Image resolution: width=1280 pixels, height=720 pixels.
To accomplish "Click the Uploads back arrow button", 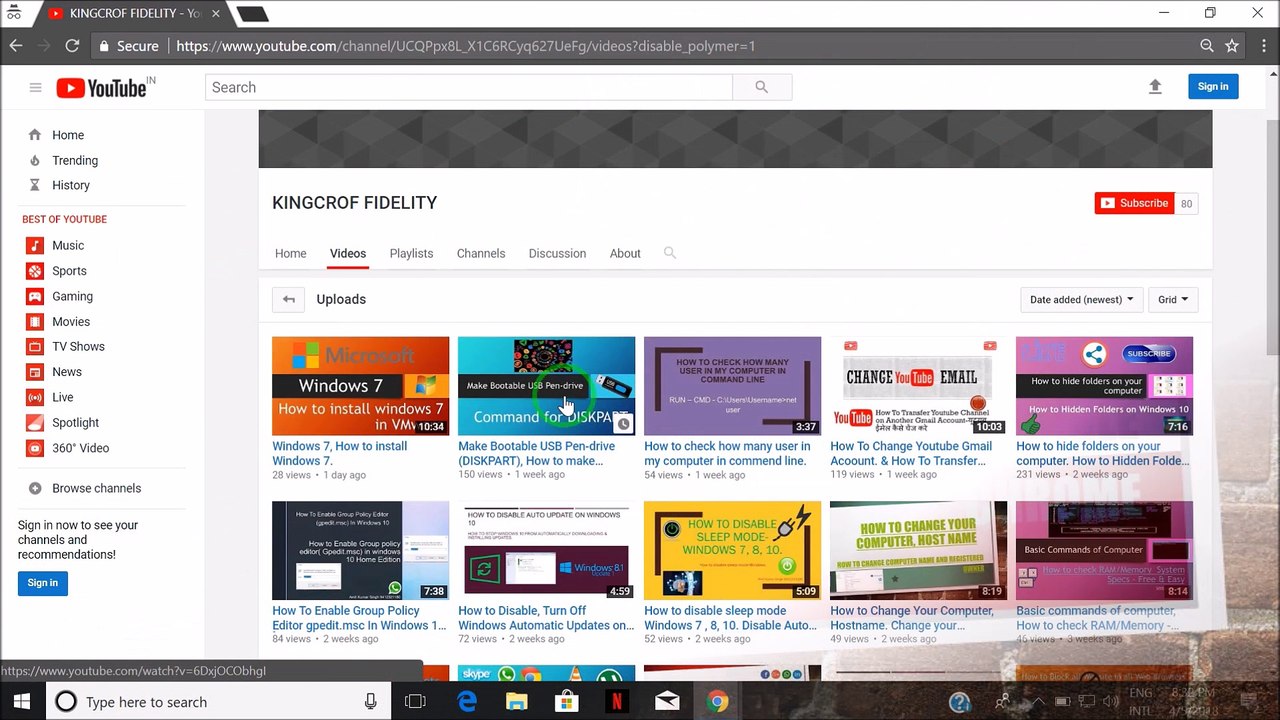I will tap(289, 299).
